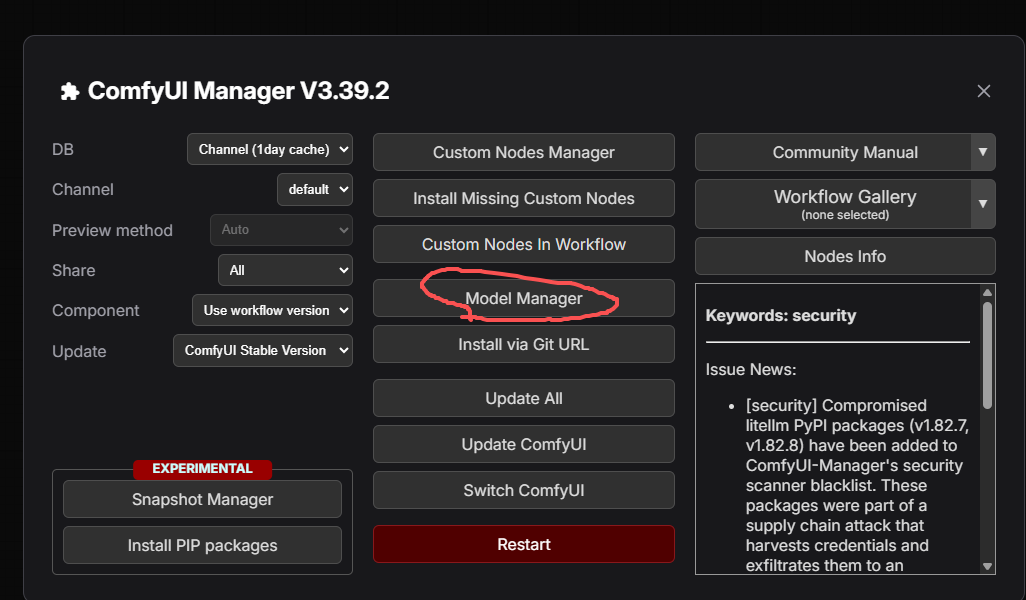Open the Component Use workflow version dropdown
The width and height of the screenshot is (1026, 600).
point(272,310)
